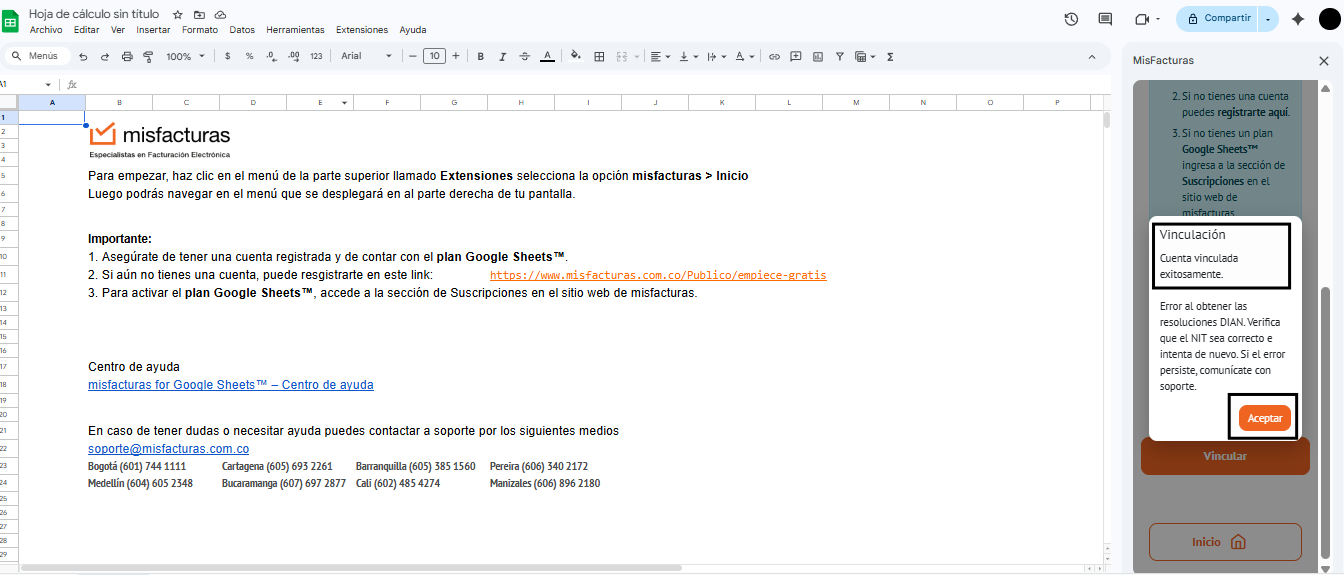Click the insert chart icon
This screenshot has height=575, width=1344.
818,57
